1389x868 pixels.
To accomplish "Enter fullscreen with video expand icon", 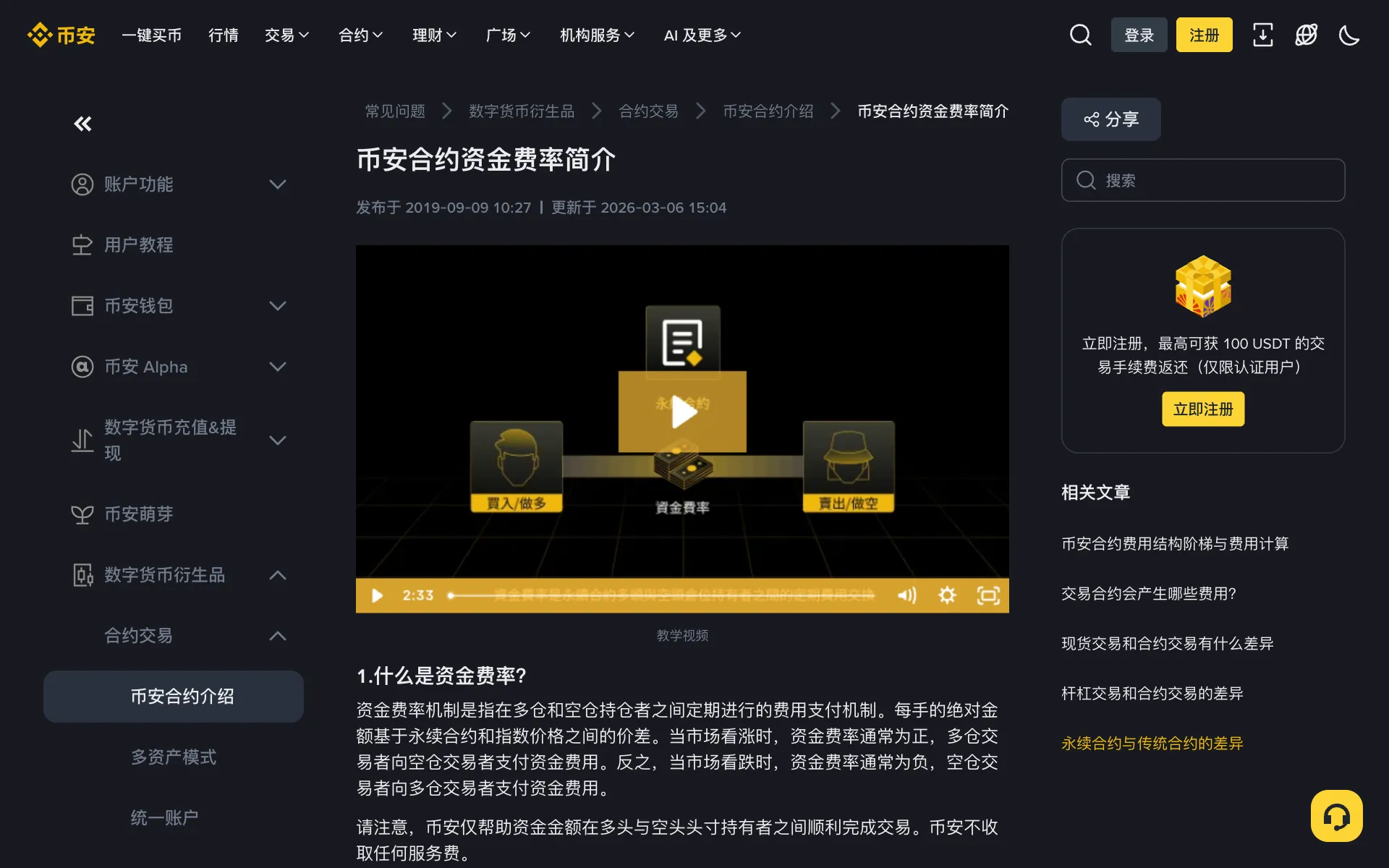I will pyautogui.click(x=988, y=595).
